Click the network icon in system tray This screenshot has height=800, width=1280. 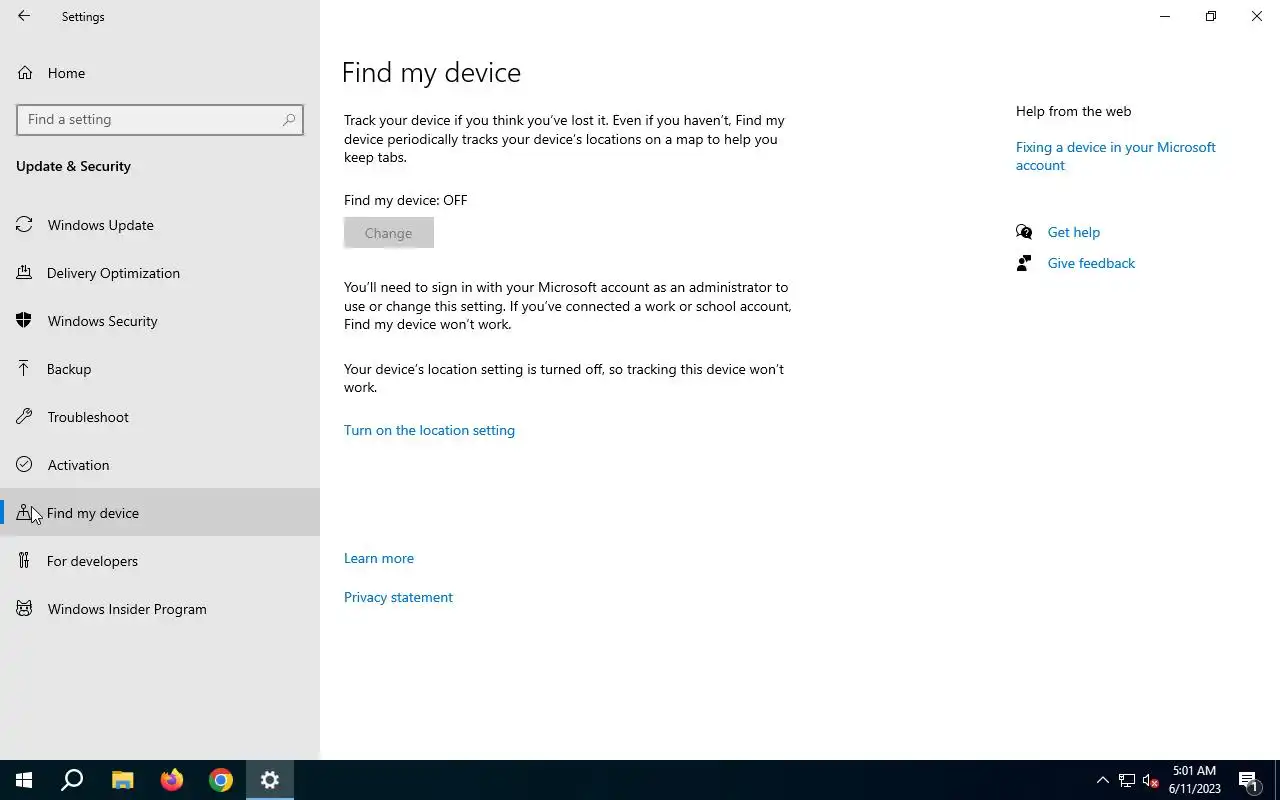click(1127, 780)
